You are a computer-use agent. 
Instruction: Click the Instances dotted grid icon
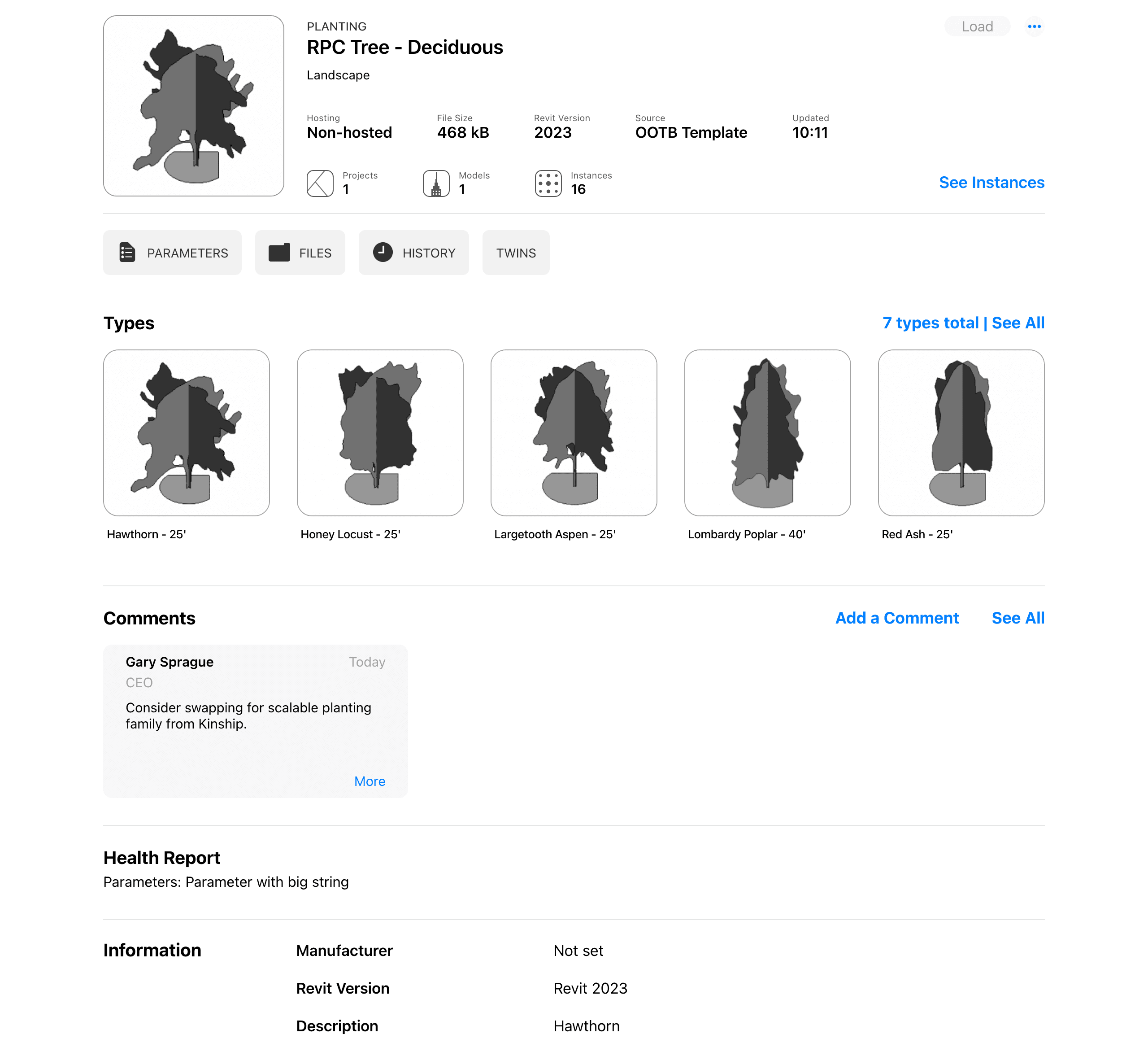point(548,183)
